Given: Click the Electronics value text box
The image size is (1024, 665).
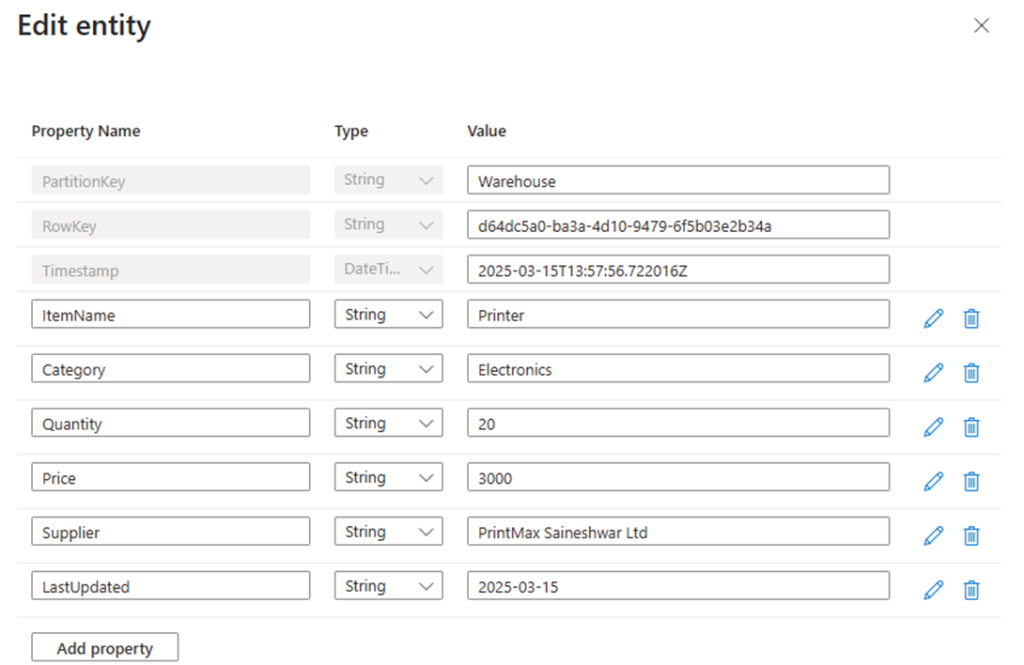Looking at the screenshot, I should 678,368.
